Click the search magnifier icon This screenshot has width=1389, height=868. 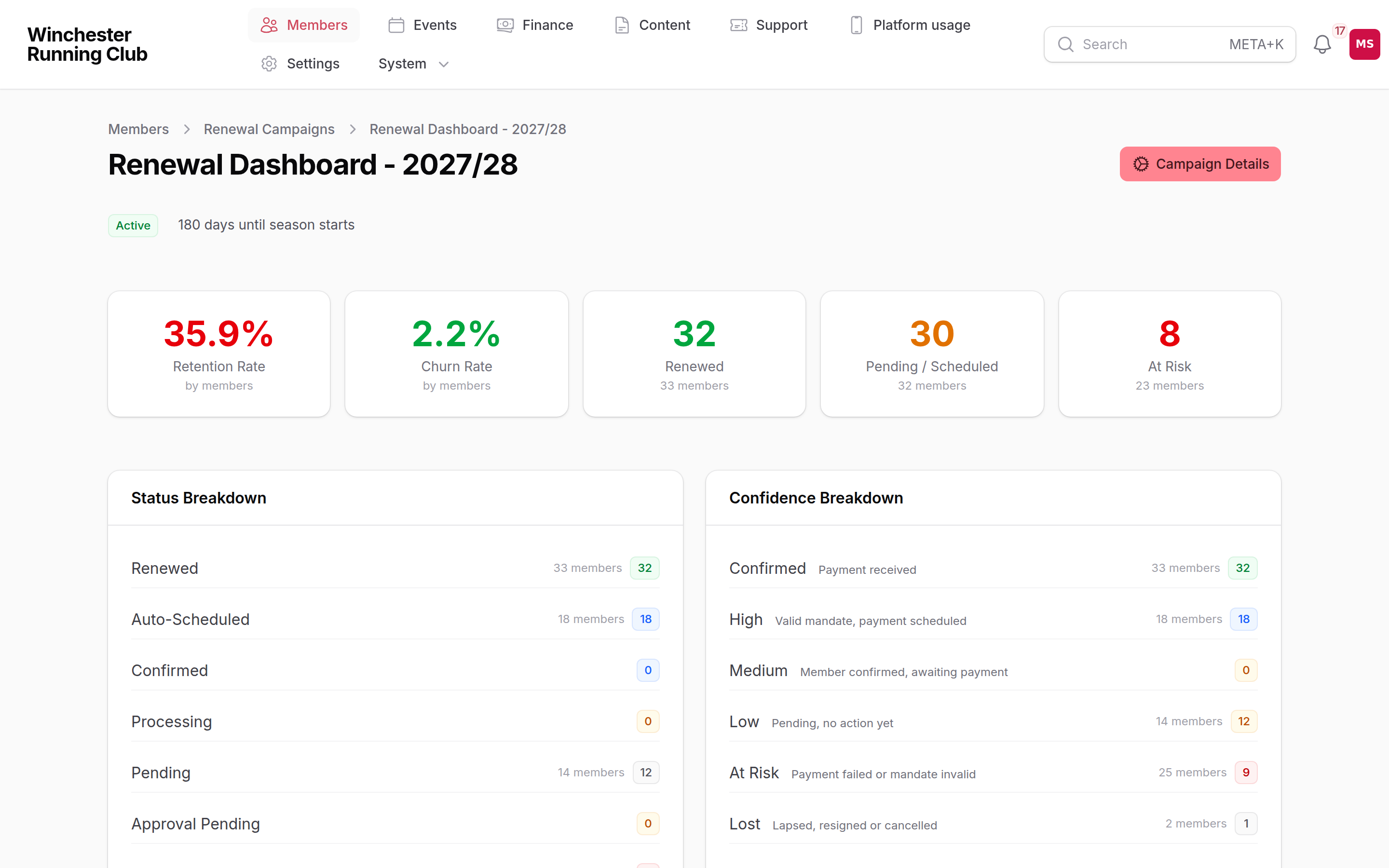tap(1065, 44)
